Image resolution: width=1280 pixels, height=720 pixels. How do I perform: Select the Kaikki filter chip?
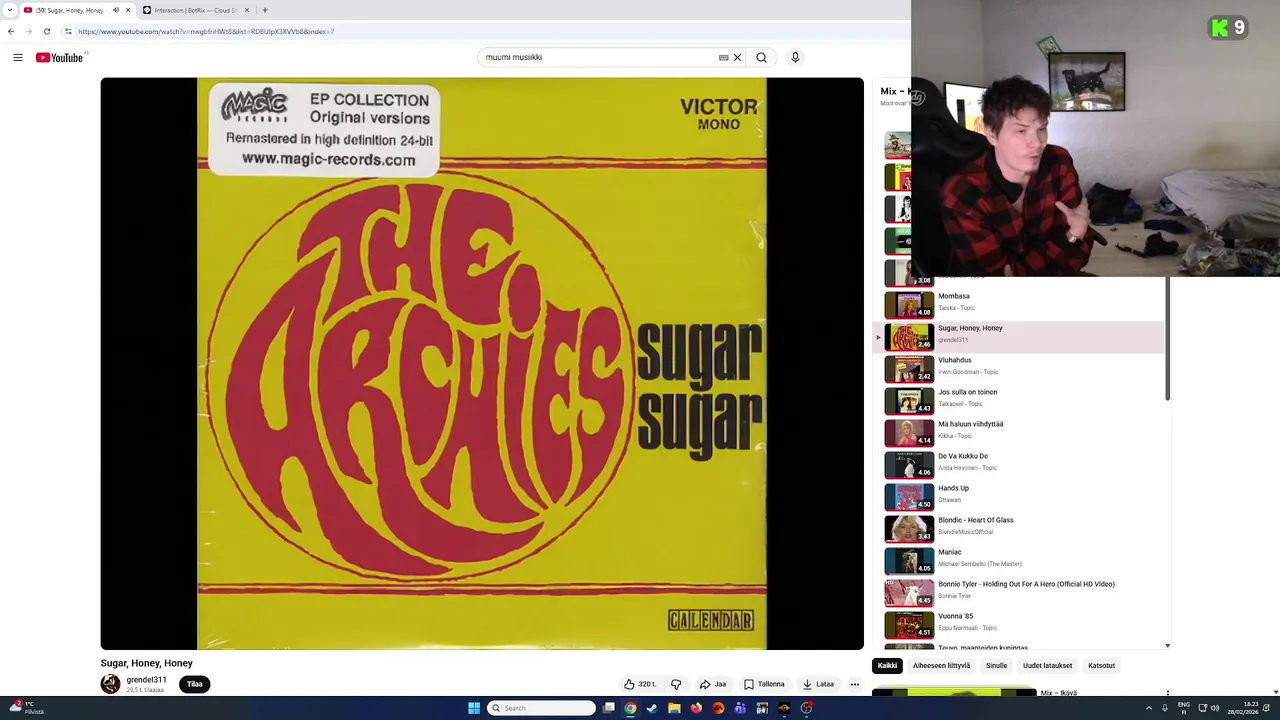pos(887,665)
